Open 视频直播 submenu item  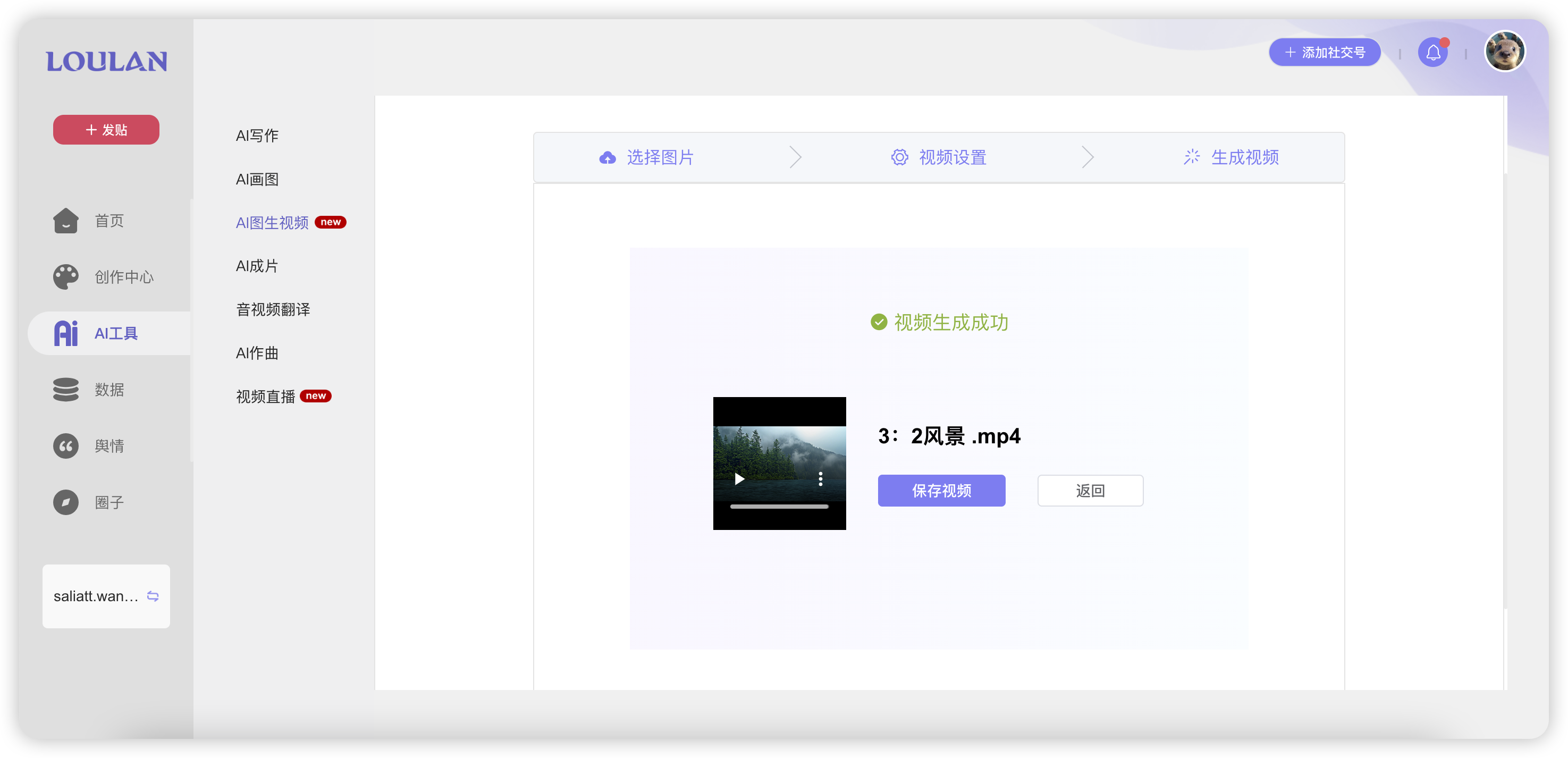click(x=265, y=397)
